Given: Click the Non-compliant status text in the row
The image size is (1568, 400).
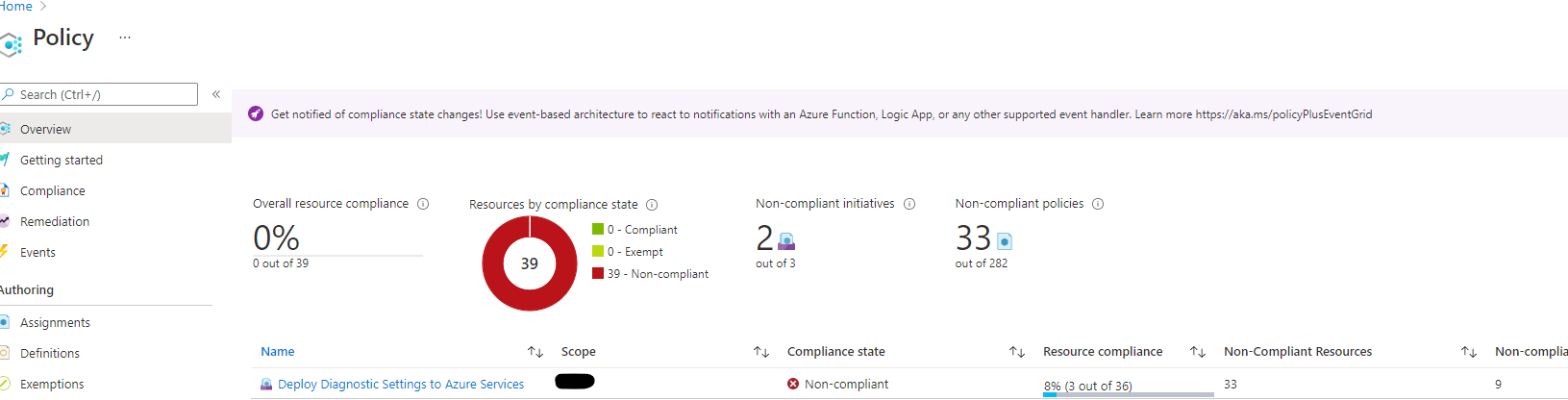Looking at the screenshot, I should (x=846, y=384).
